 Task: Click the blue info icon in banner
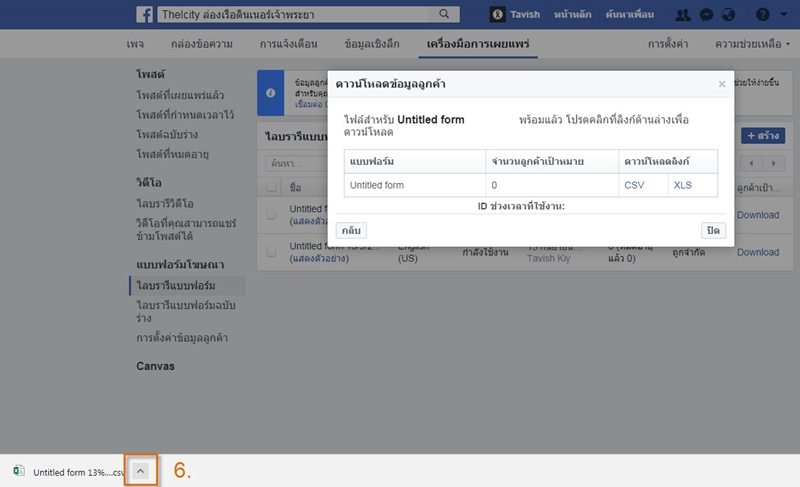[270, 93]
